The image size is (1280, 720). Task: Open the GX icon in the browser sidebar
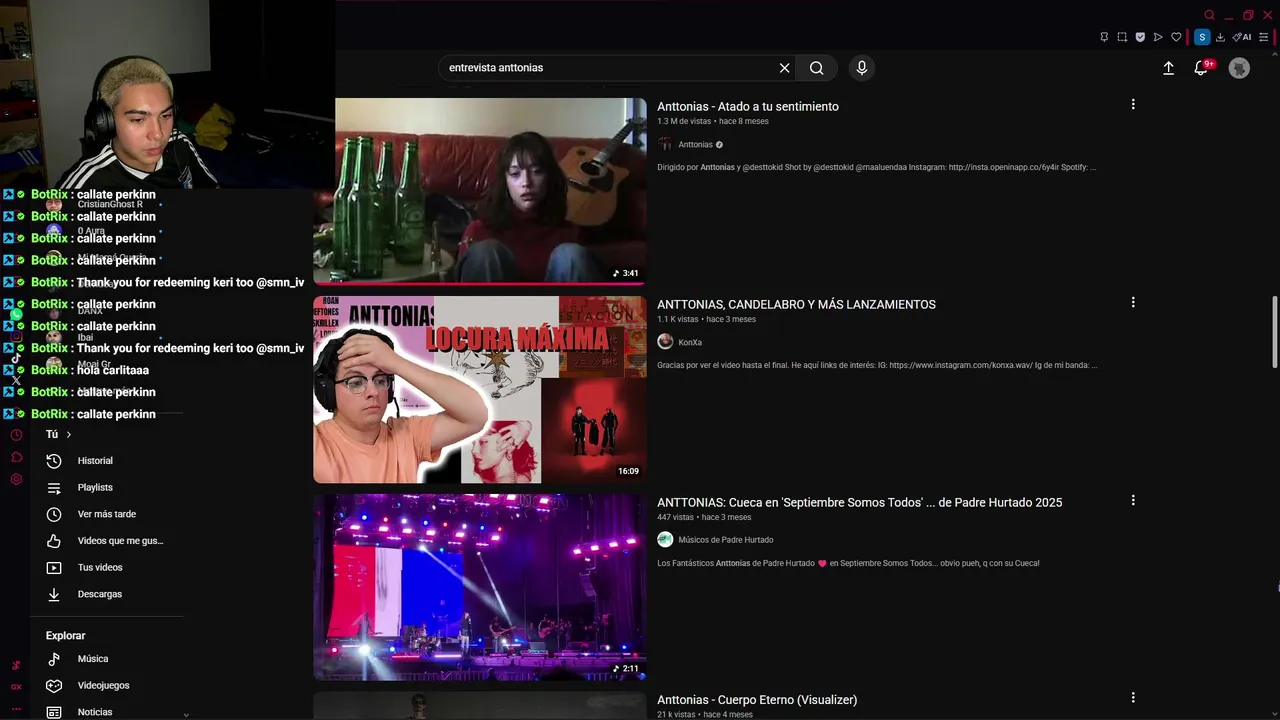(16, 687)
